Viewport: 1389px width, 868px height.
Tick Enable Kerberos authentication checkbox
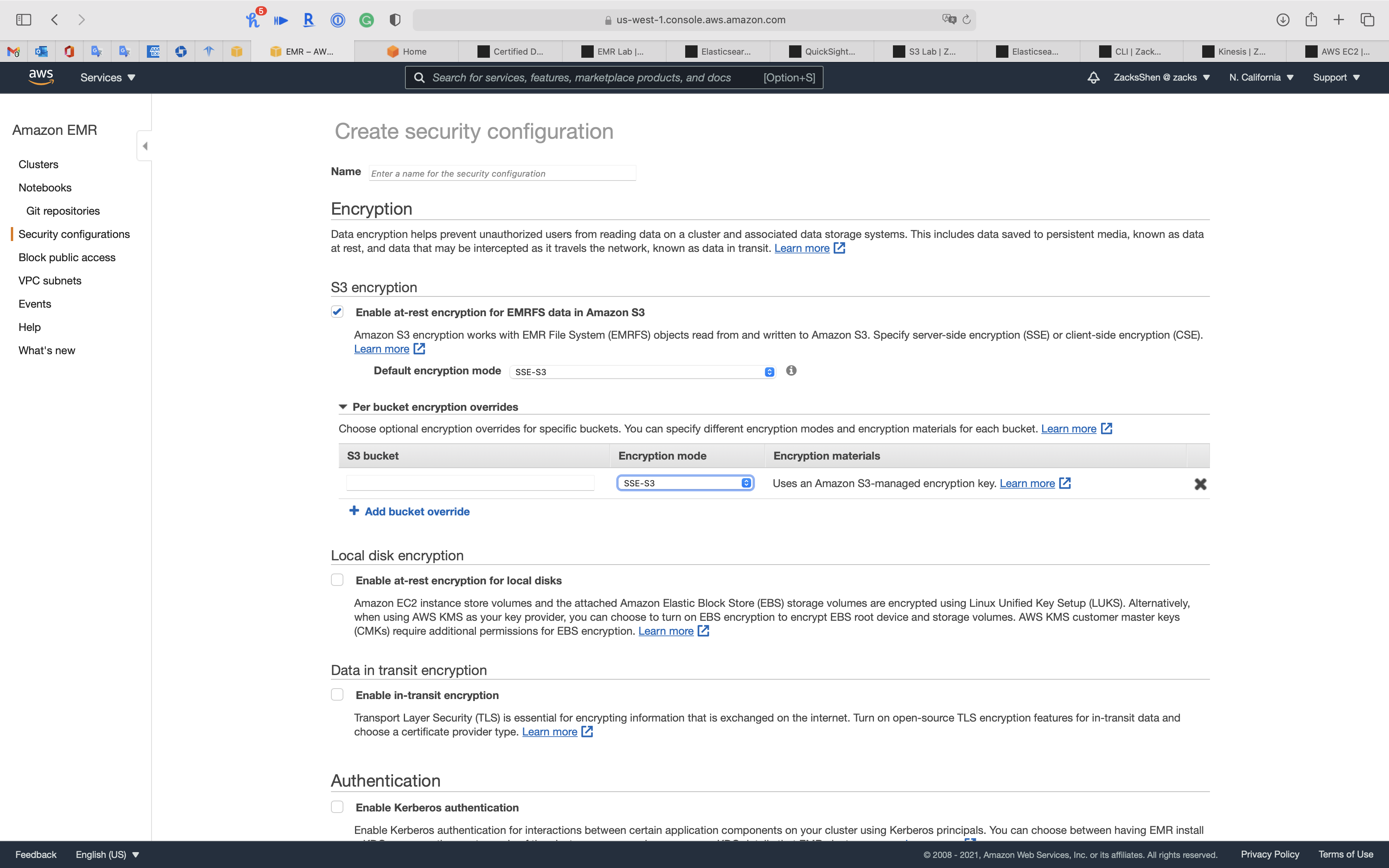tap(337, 806)
